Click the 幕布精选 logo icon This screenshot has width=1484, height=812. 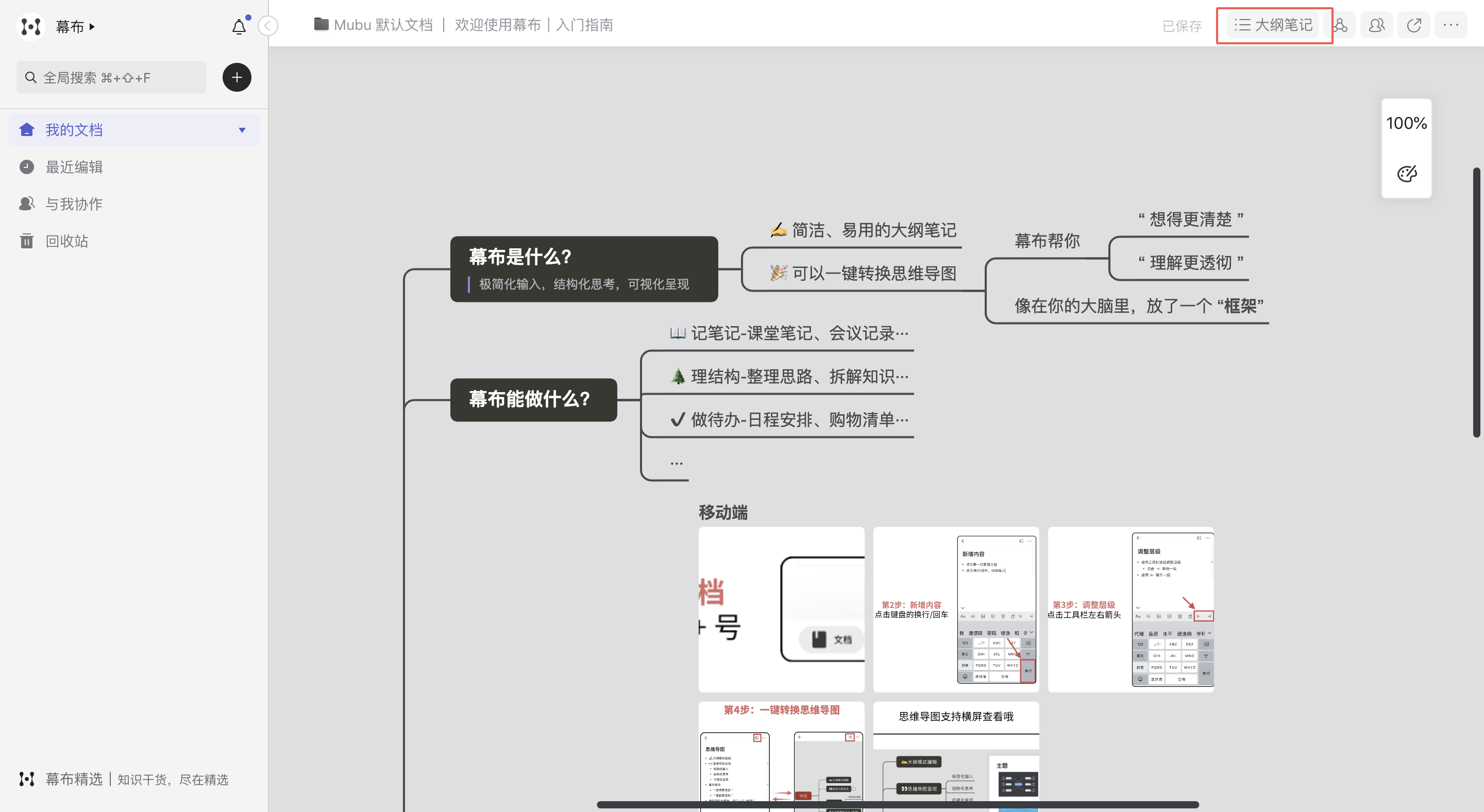click(x=26, y=779)
